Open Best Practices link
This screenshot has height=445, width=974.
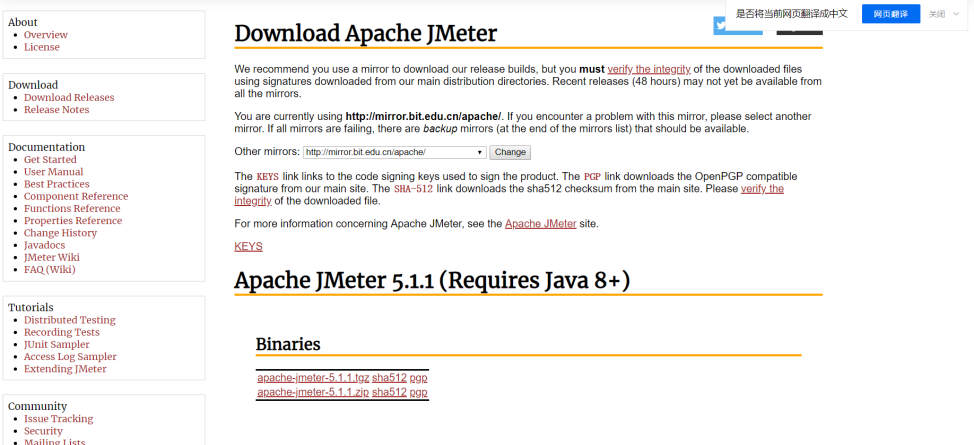[x=57, y=184]
